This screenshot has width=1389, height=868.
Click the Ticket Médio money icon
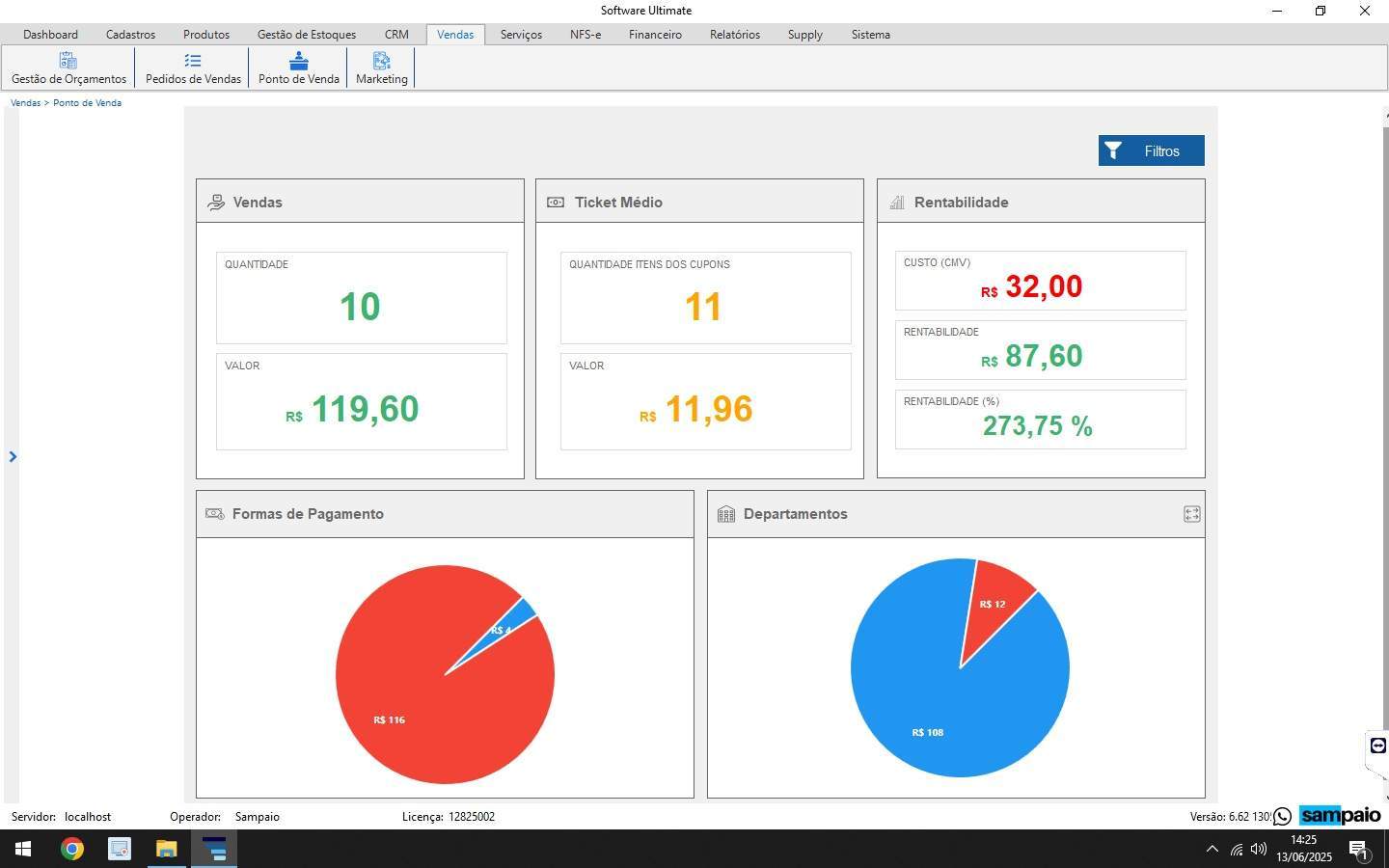point(556,203)
